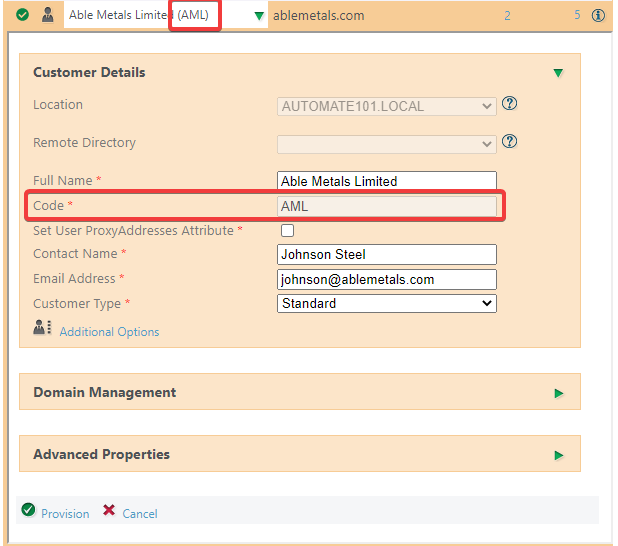
Task: Click the Provision link
Action: [x=65, y=514]
